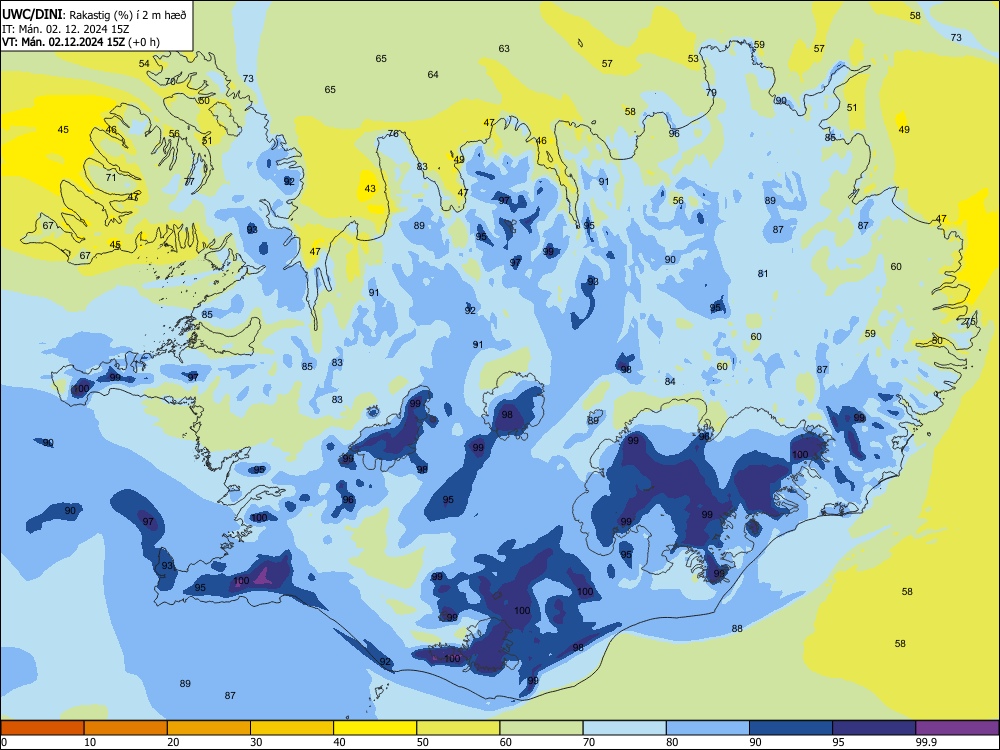Click the dark orange 0–10 legend swatch

(42, 728)
